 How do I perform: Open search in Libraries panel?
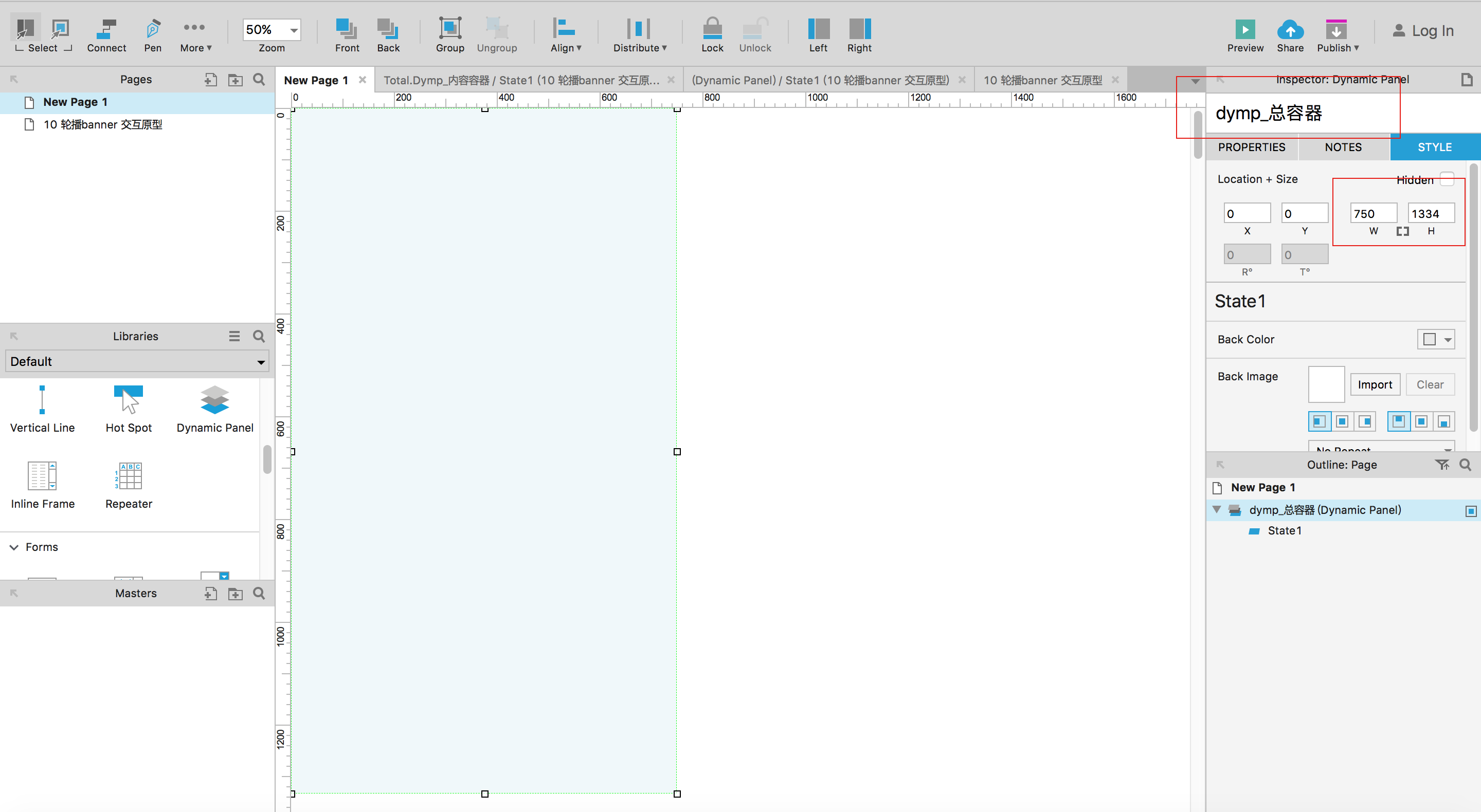259,336
